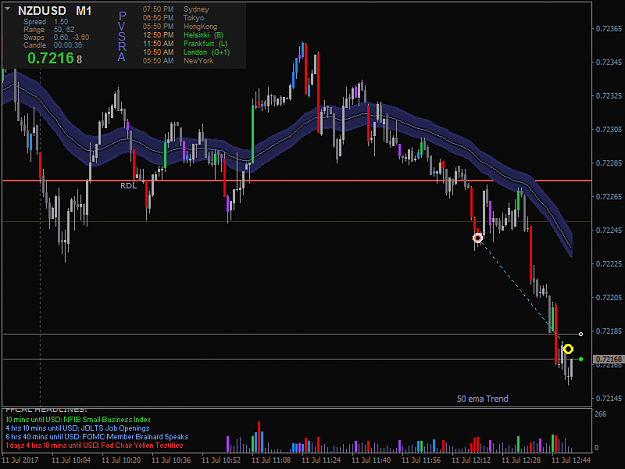This screenshot has height=469, width=625.
Task: Click the 0.72145 price scale label
Action: [x=609, y=398]
